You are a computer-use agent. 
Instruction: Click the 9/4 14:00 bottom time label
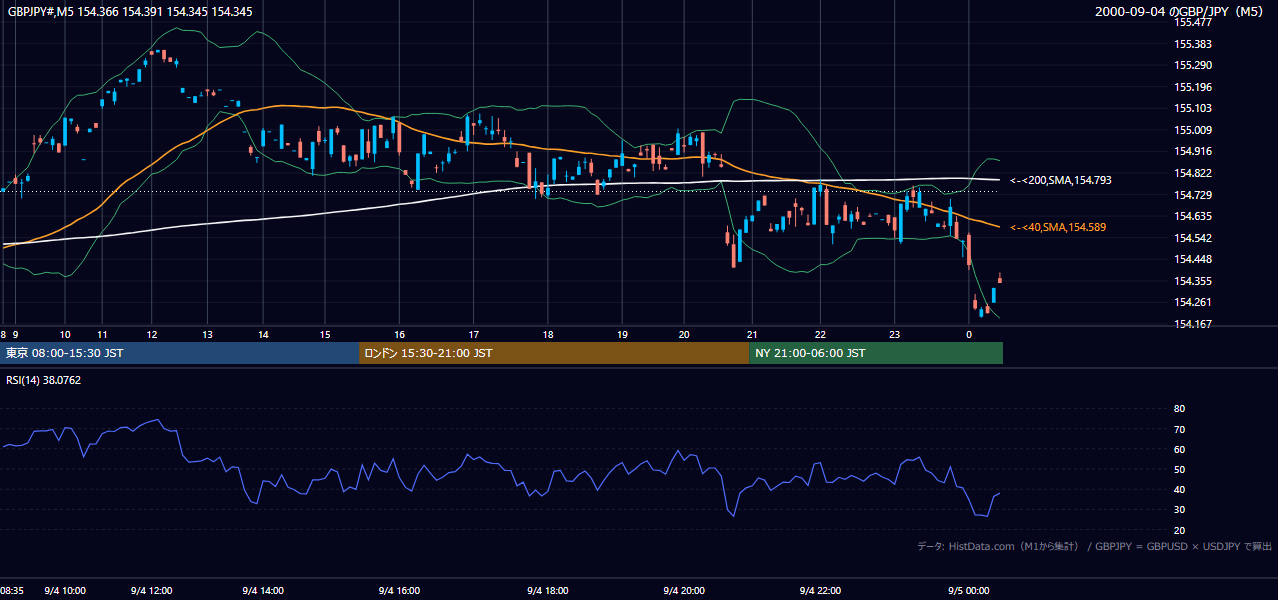tap(264, 591)
